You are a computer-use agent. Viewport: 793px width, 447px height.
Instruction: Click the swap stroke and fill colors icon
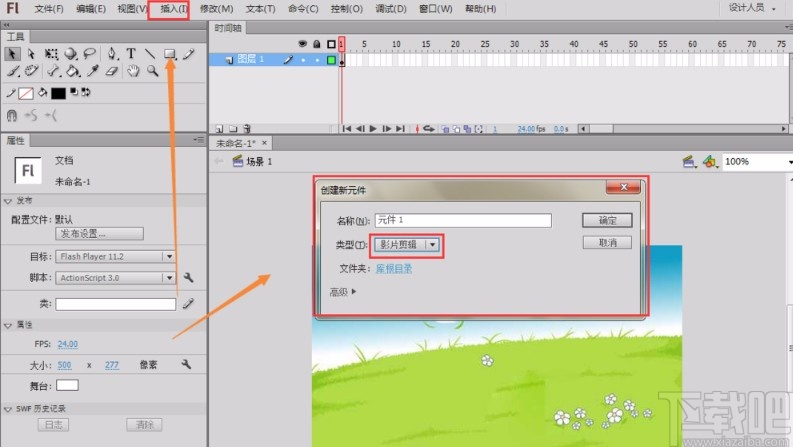(x=86, y=92)
